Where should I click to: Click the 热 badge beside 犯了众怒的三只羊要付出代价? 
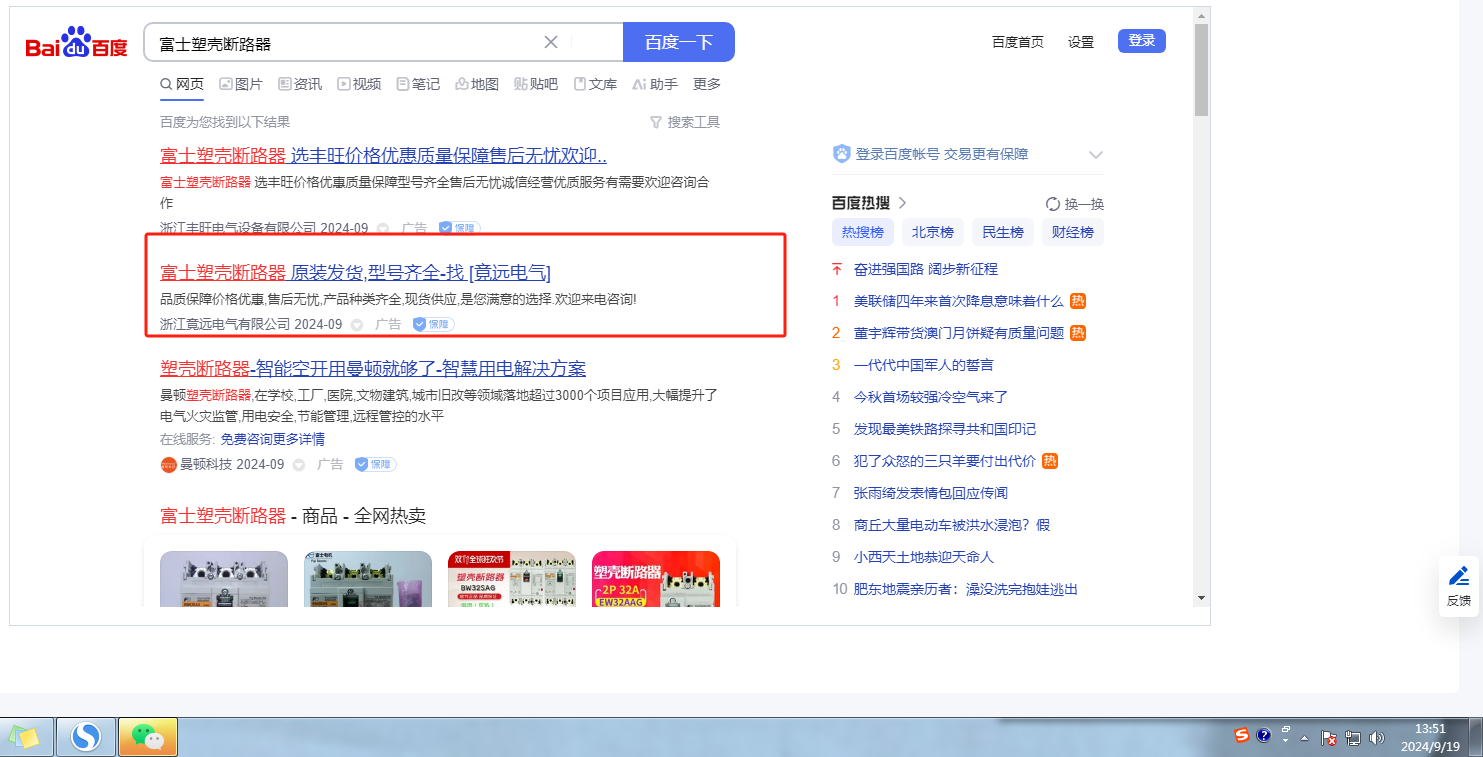tap(1050, 461)
